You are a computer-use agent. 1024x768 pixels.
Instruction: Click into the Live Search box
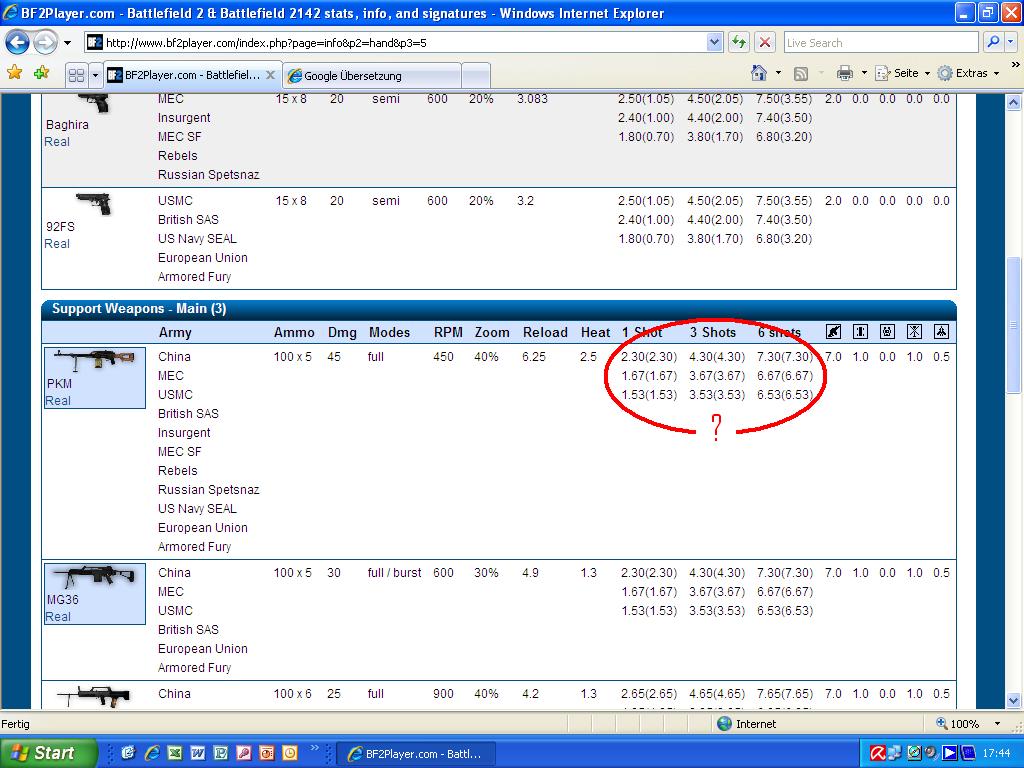click(880, 43)
